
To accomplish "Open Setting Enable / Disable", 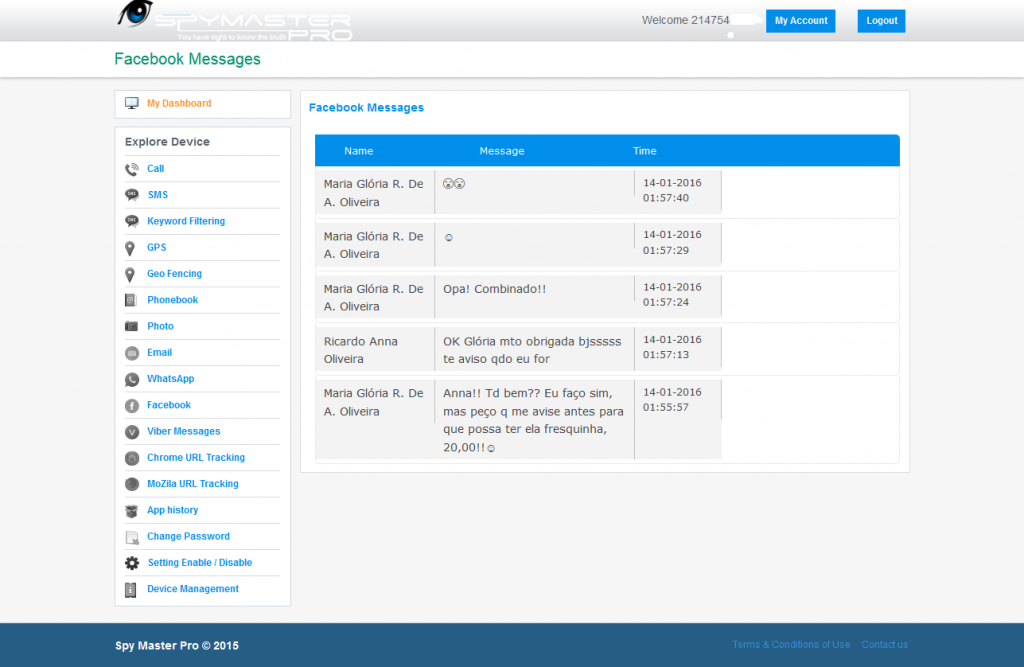I will 200,562.
